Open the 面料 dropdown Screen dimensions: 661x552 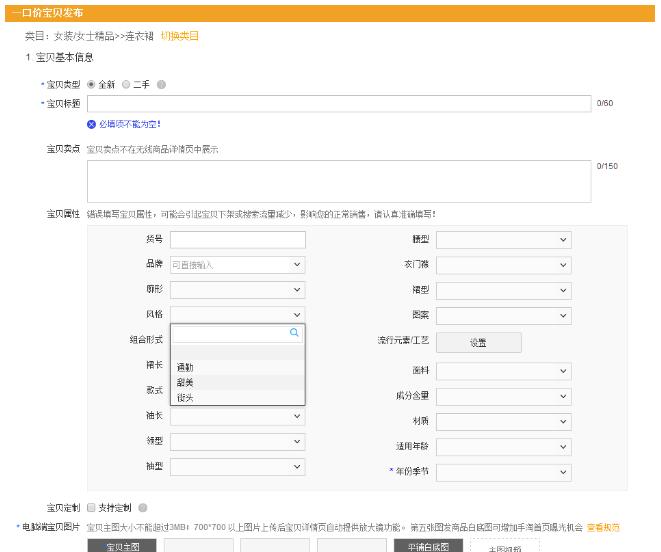coord(503,371)
